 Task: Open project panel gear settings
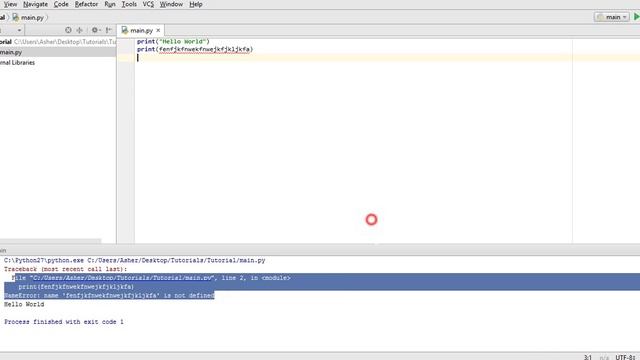tap(96, 30)
